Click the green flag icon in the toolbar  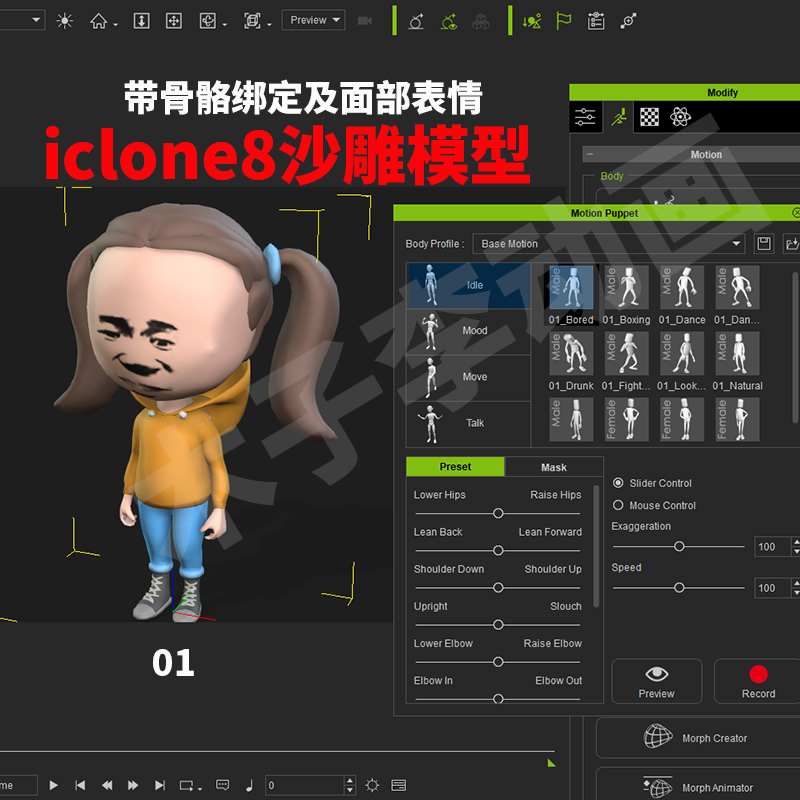pos(563,19)
